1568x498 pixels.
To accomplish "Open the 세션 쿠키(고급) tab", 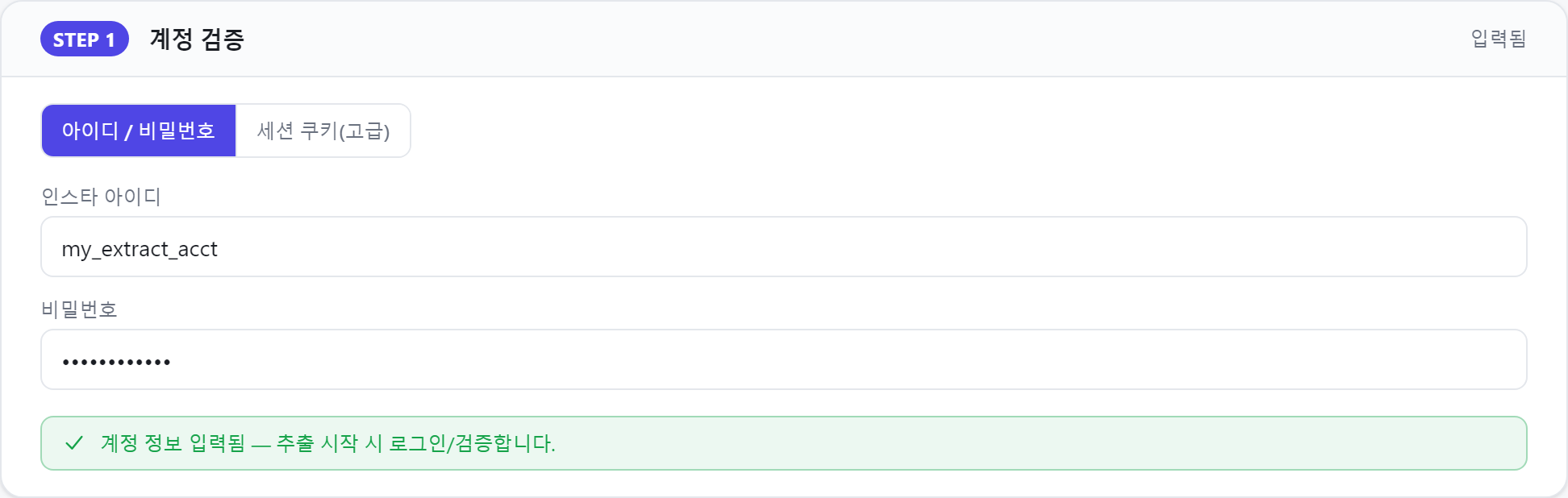I will (x=323, y=131).
